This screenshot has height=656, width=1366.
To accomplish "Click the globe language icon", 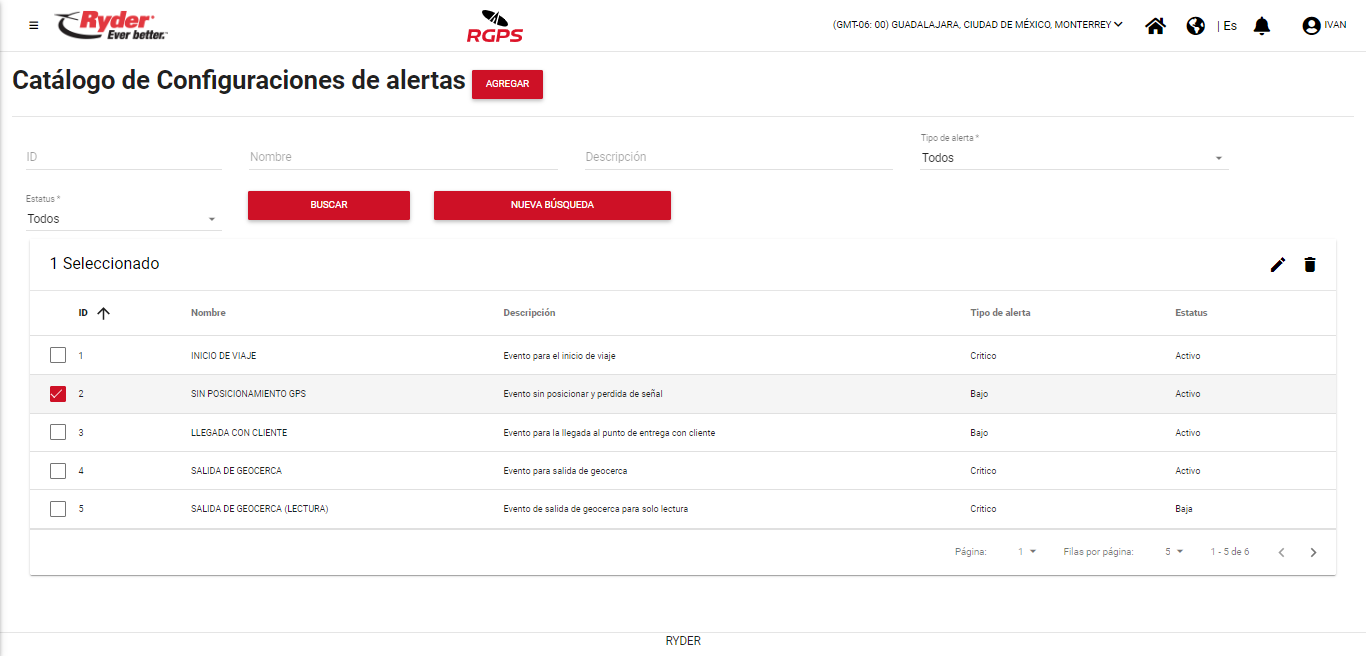I will 1195,26.
